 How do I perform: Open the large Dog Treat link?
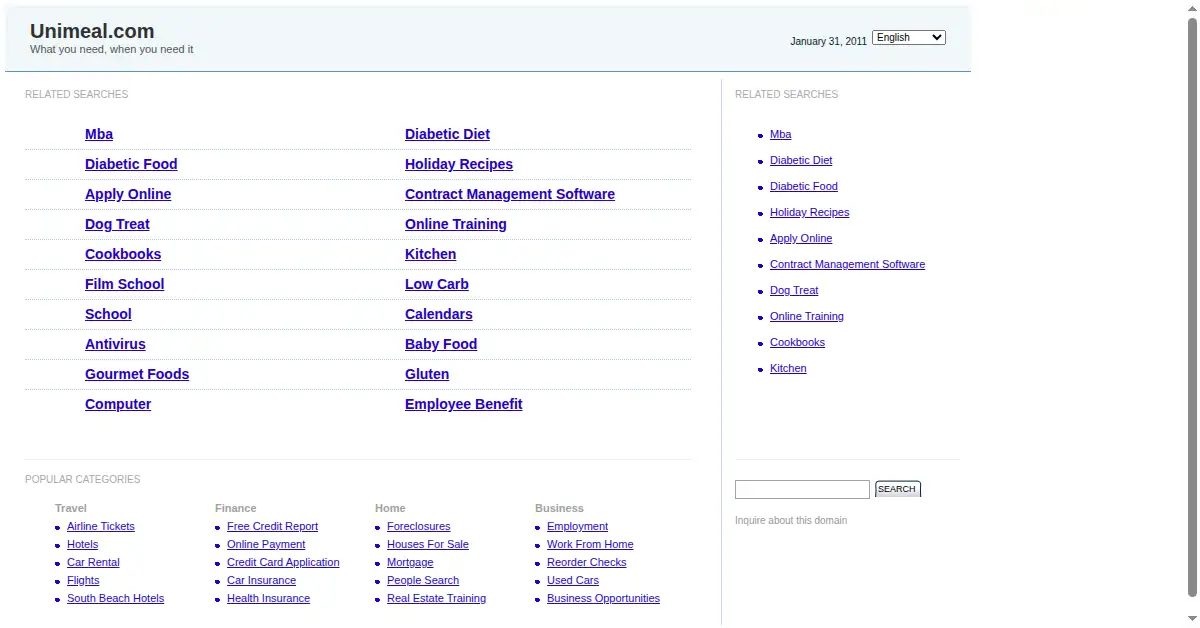click(117, 224)
